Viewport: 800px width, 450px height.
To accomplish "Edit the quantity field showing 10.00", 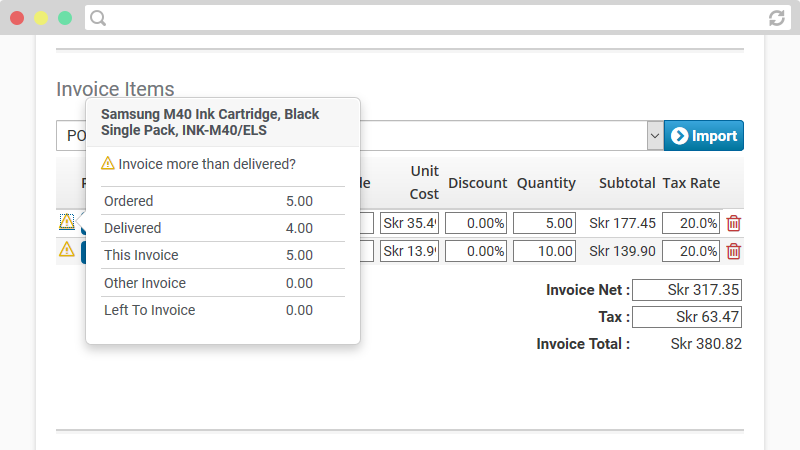I will [x=544, y=251].
